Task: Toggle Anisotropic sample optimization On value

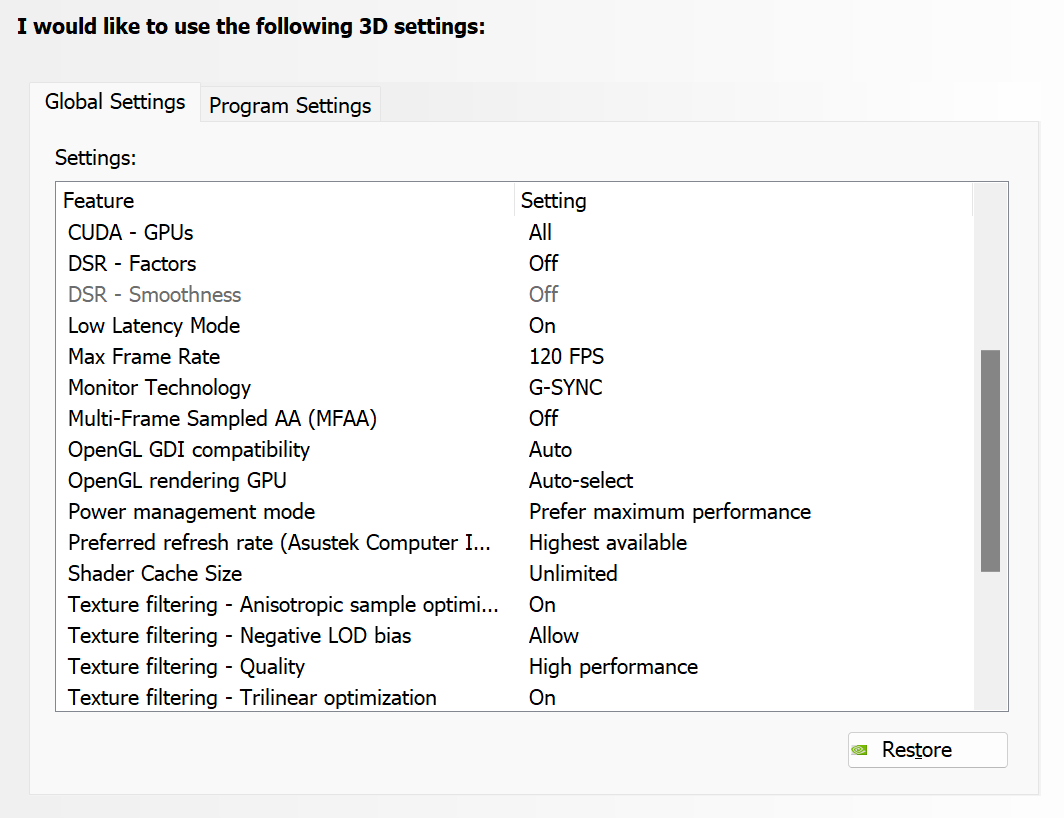Action: point(542,605)
